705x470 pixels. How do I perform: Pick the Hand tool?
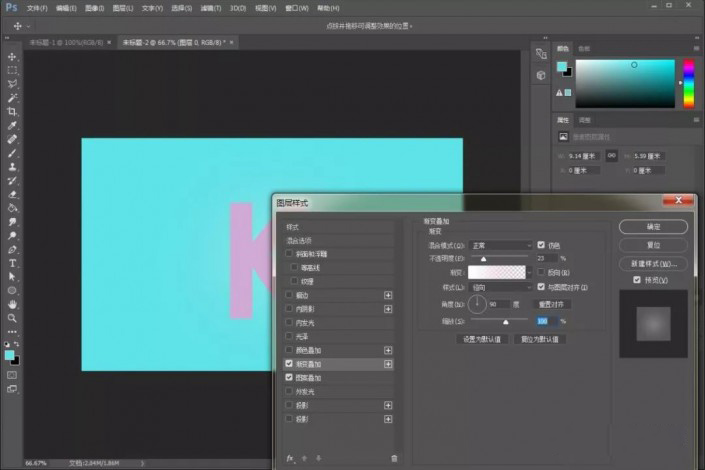(x=12, y=304)
